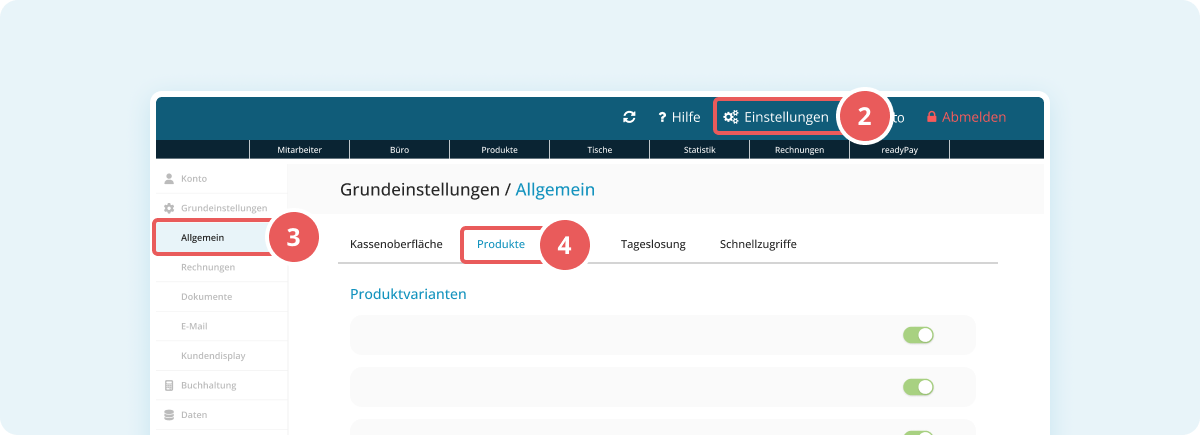Open the Statistik menu

[699, 149]
